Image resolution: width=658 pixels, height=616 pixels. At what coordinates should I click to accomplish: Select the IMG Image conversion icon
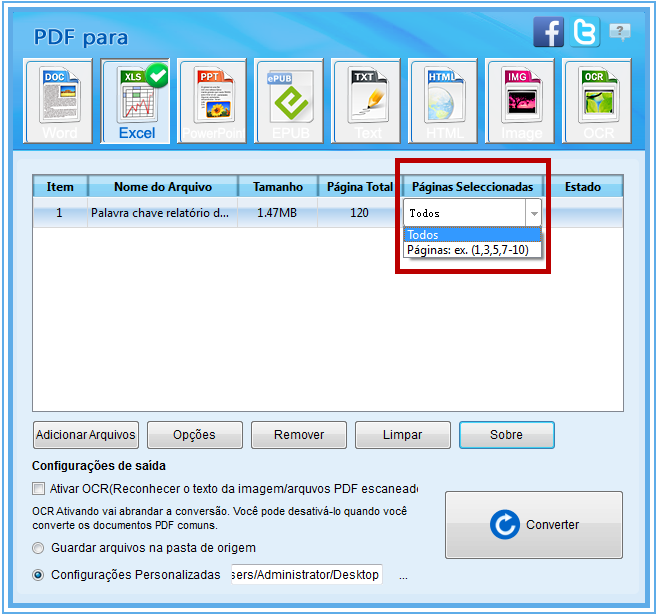[520, 101]
